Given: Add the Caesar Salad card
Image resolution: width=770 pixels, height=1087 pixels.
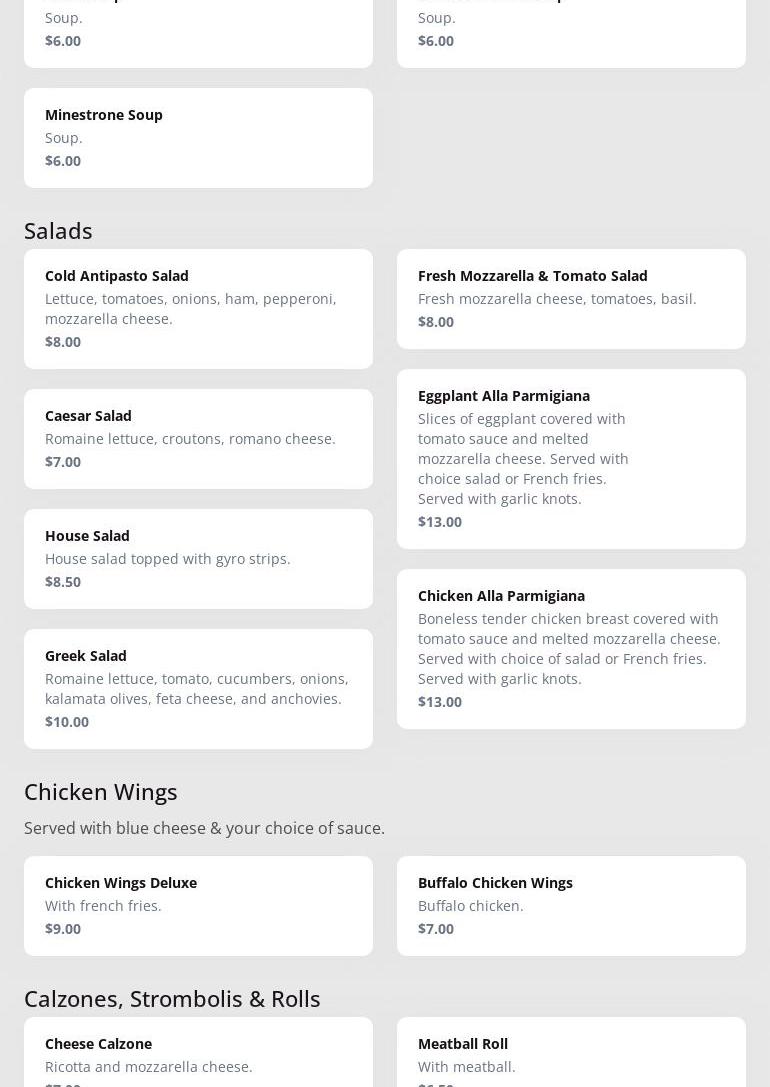Looking at the screenshot, I should click(198, 438).
